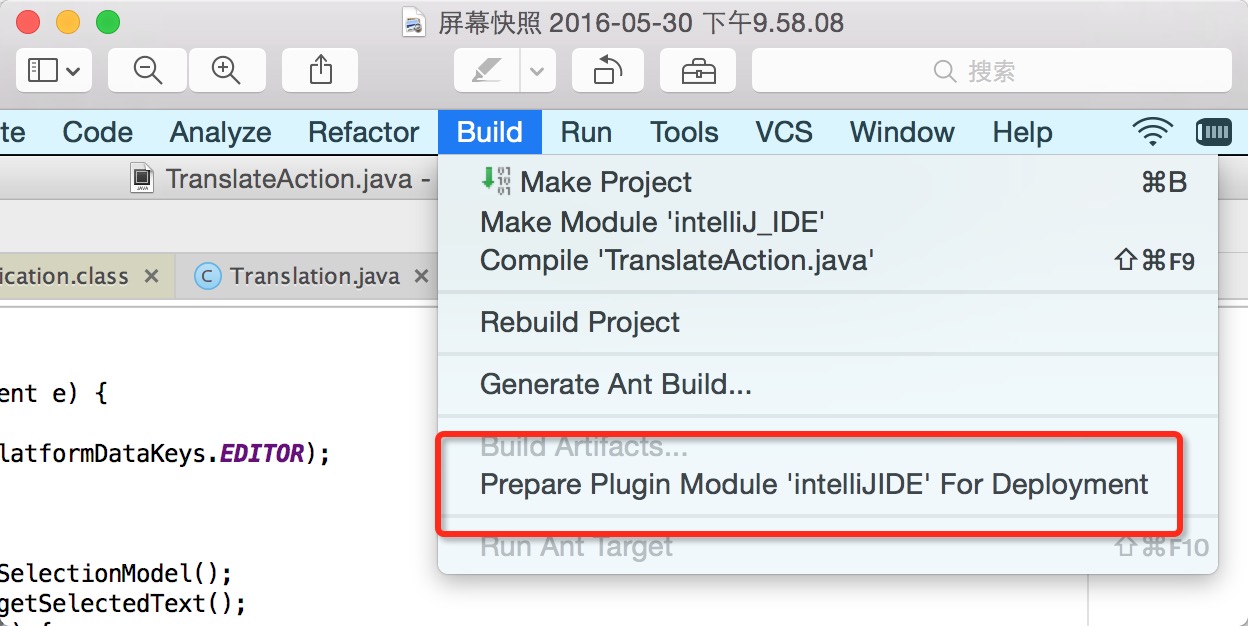Click the Wi-Fi status icon

pos(1152,132)
